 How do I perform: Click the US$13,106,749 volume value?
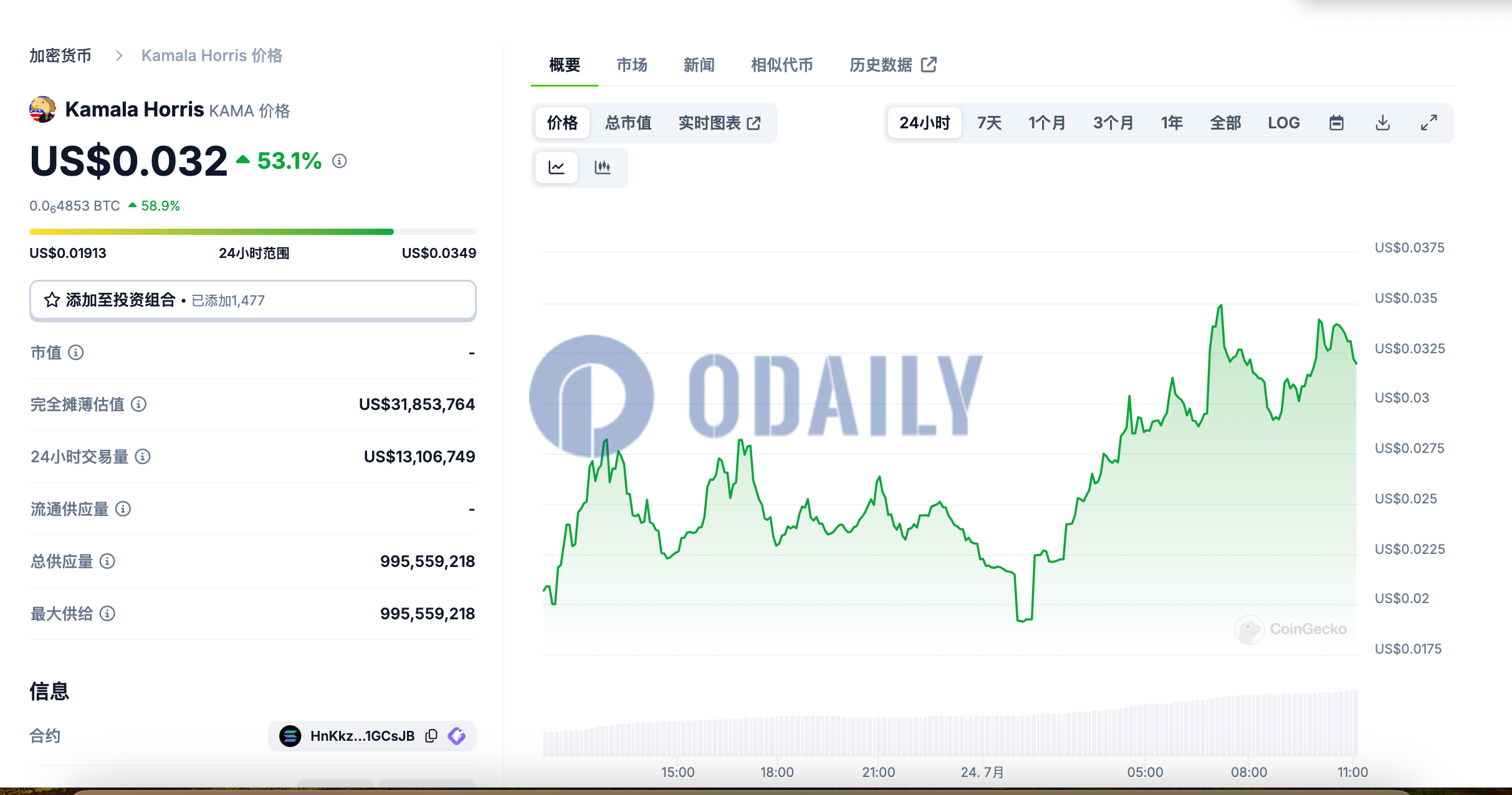click(419, 457)
